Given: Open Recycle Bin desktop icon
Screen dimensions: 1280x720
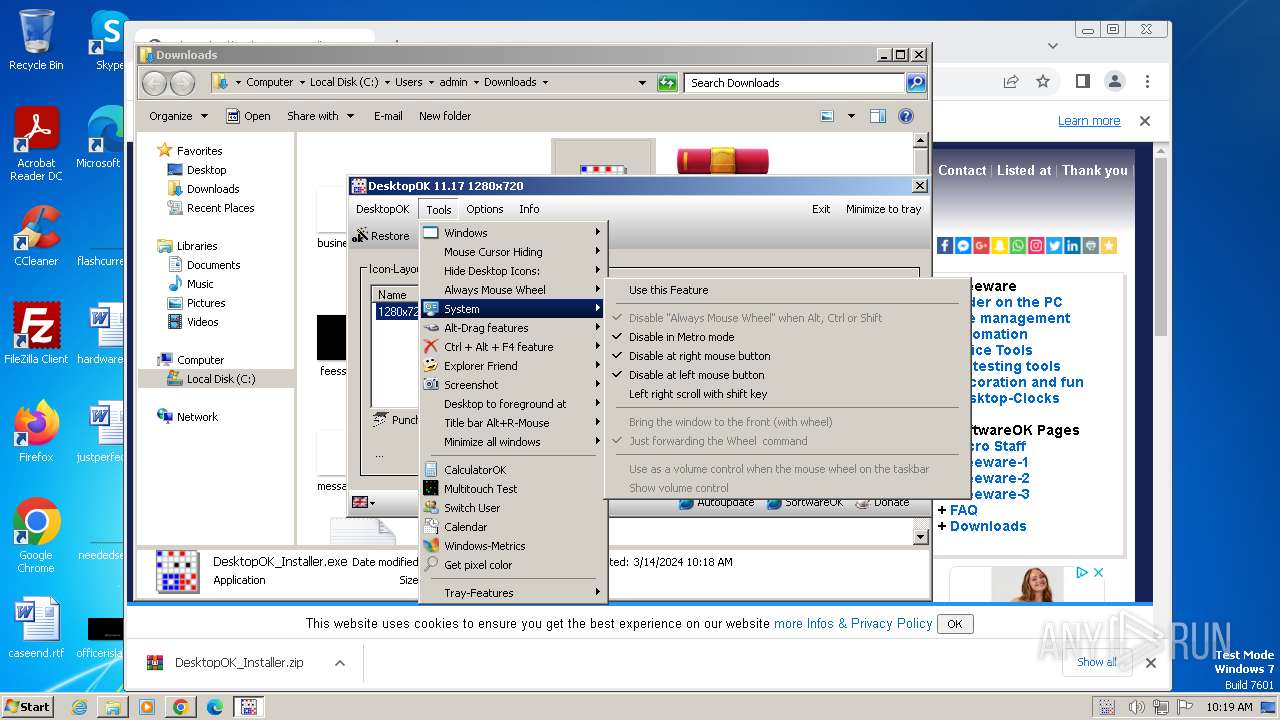Looking at the screenshot, I should tap(36, 40).
